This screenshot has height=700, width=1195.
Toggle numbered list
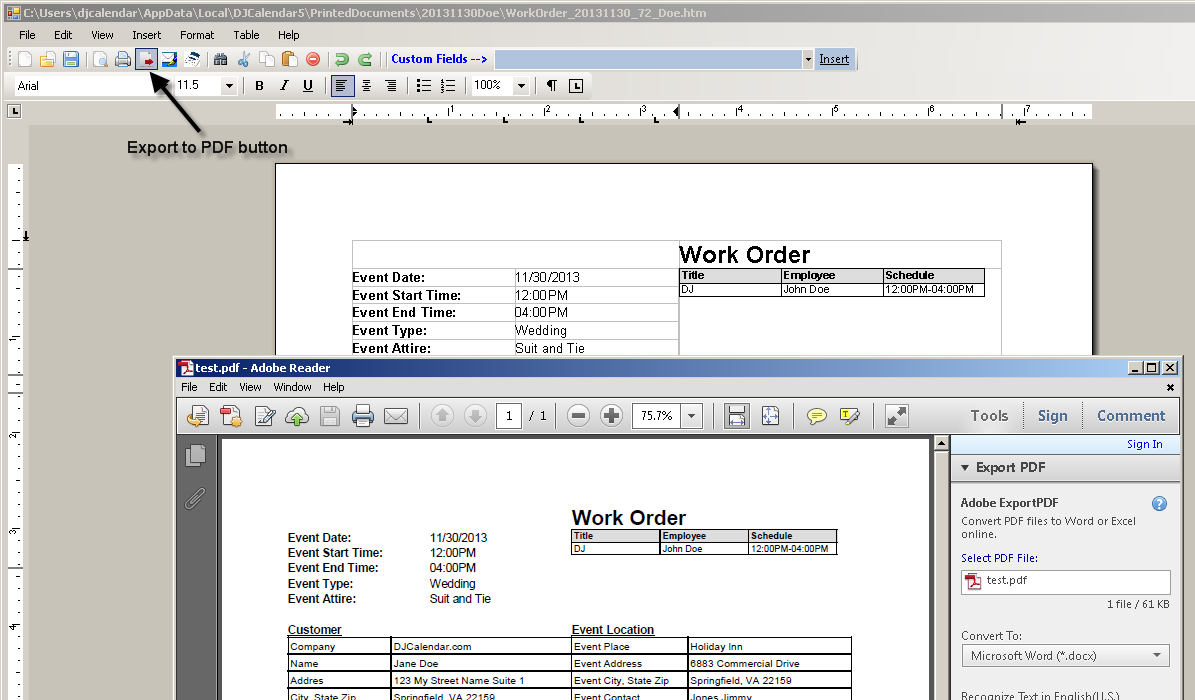[x=448, y=86]
